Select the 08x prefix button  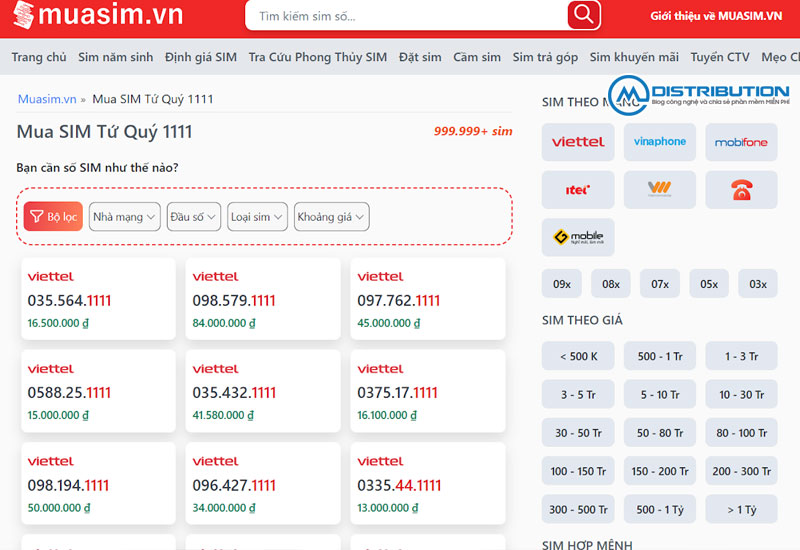coord(611,283)
